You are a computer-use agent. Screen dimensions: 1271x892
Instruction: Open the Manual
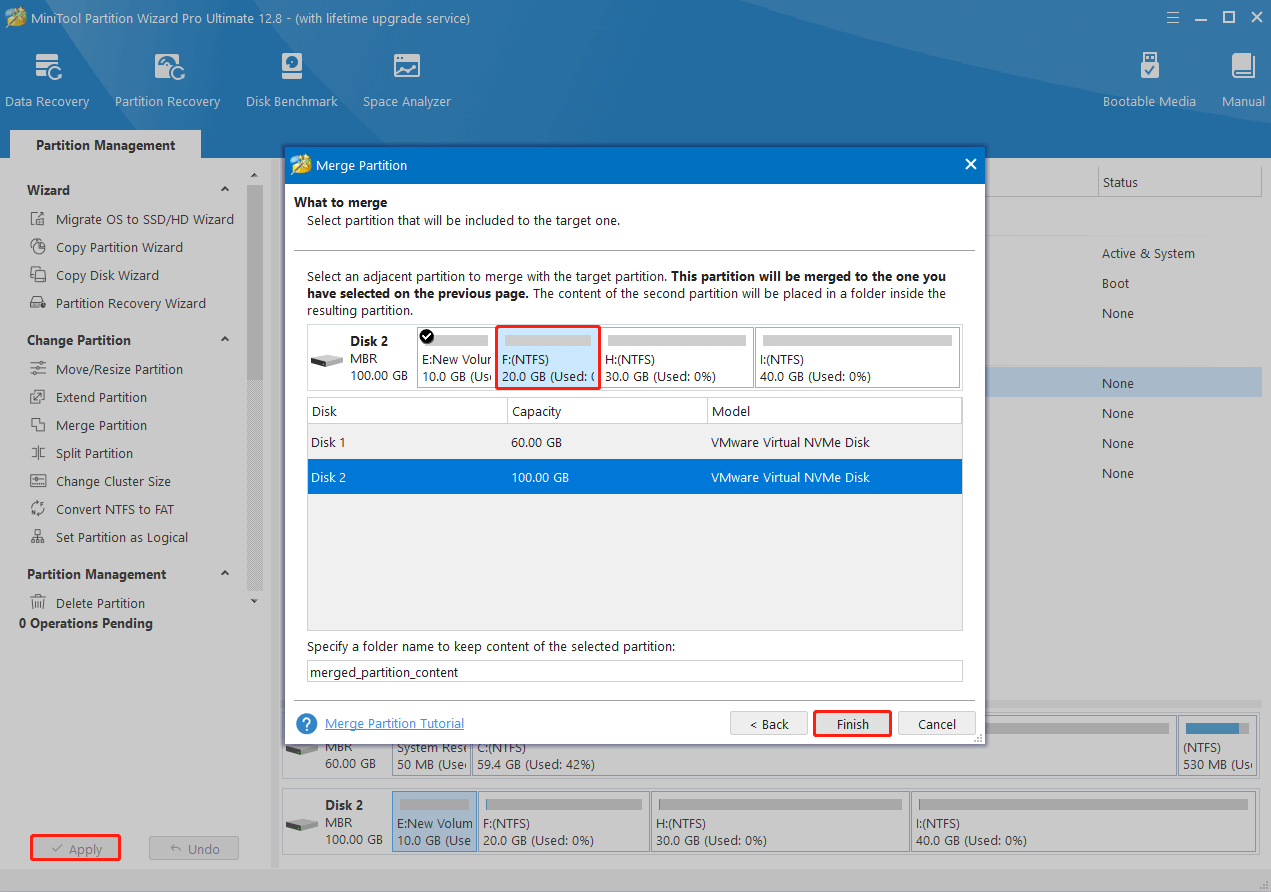1243,80
